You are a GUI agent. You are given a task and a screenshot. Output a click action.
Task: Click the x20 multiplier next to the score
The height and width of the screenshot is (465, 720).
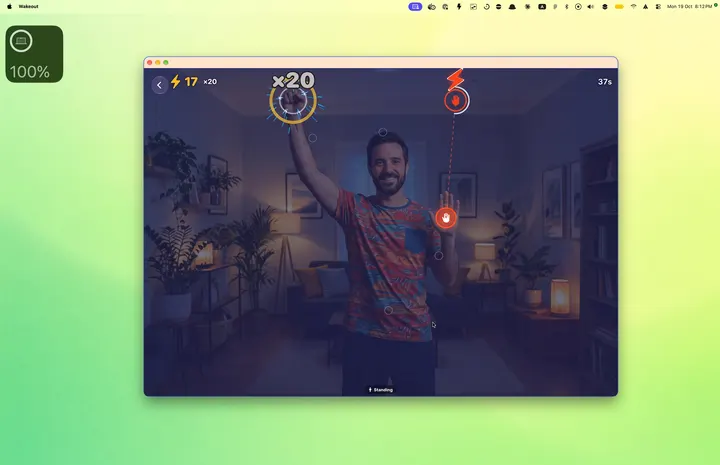[x=210, y=82]
